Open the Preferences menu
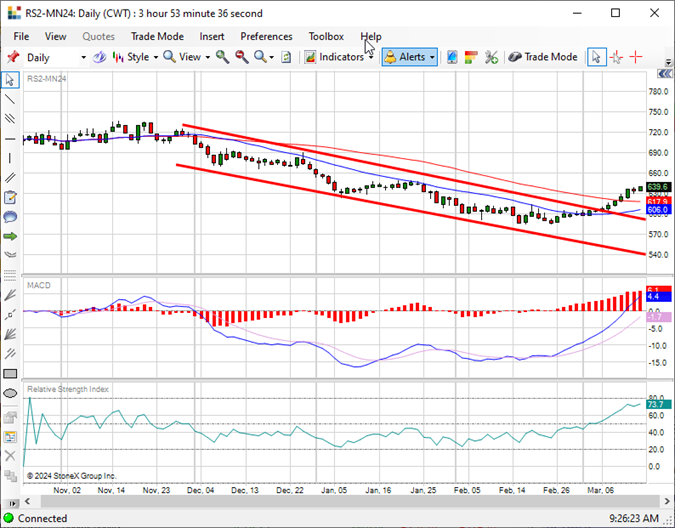 (266, 37)
